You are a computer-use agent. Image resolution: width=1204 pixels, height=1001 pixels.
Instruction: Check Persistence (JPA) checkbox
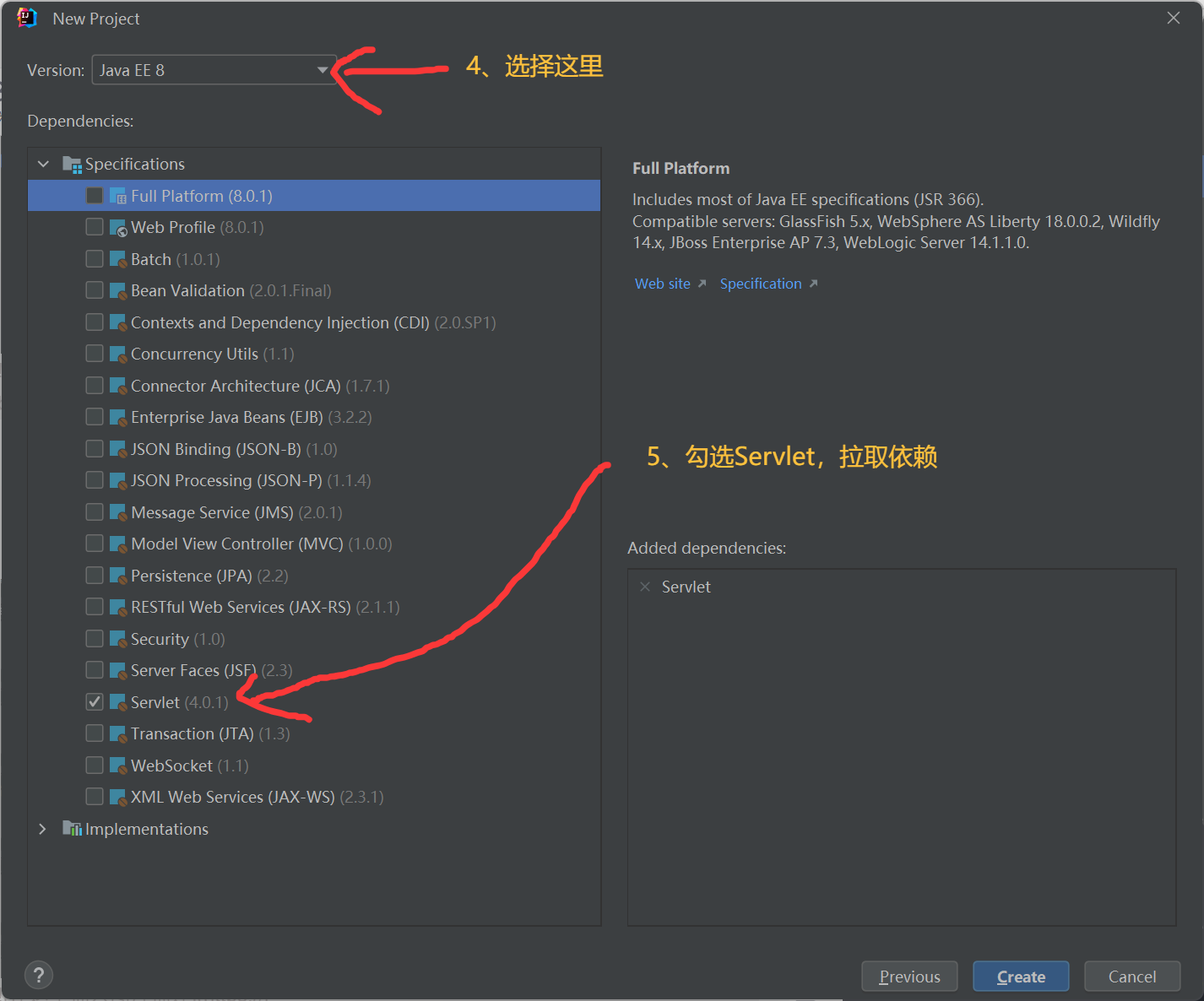click(95, 576)
